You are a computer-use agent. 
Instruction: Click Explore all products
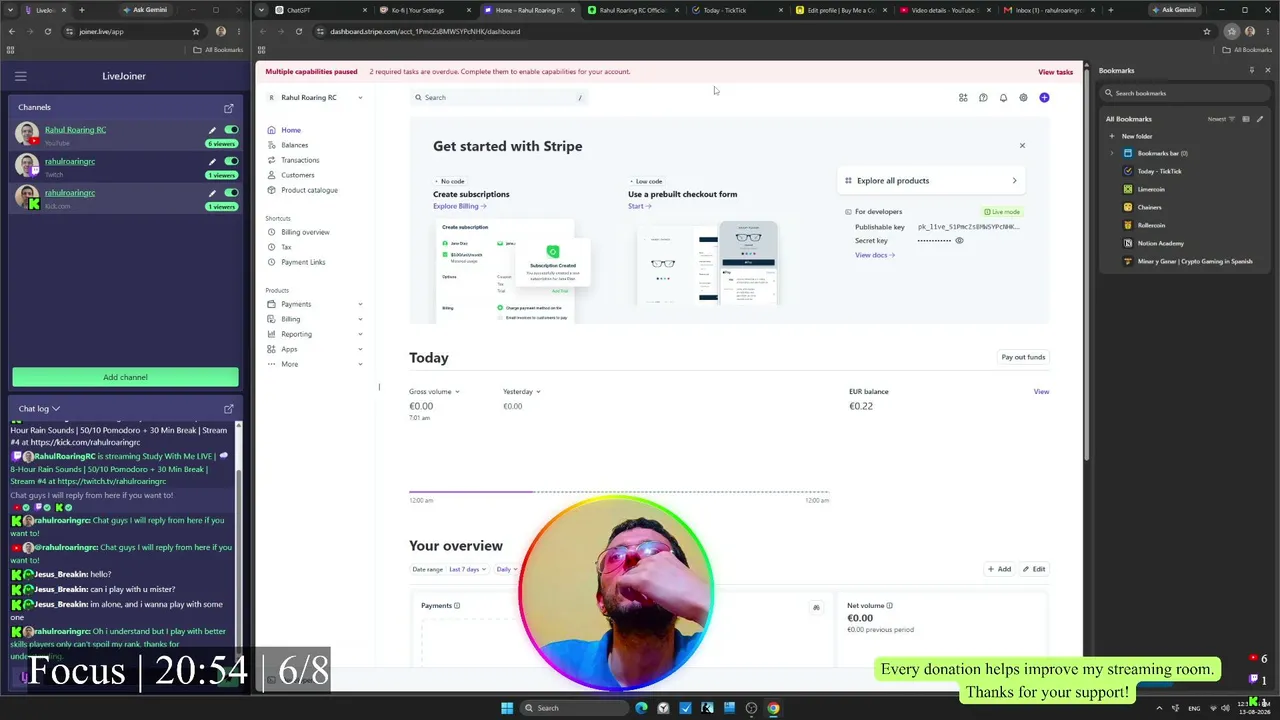(x=931, y=181)
